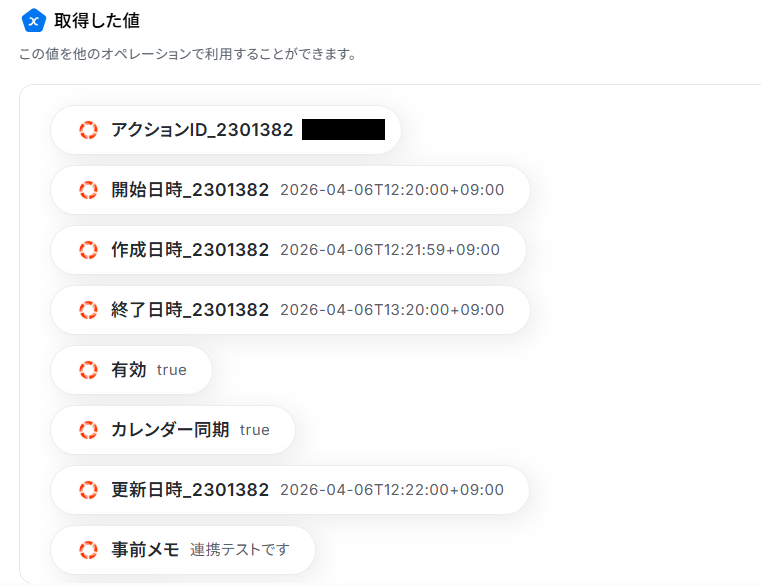Click the orange icon beside カレンダー同期
The width and height of the screenshot is (761, 586).
point(88,430)
